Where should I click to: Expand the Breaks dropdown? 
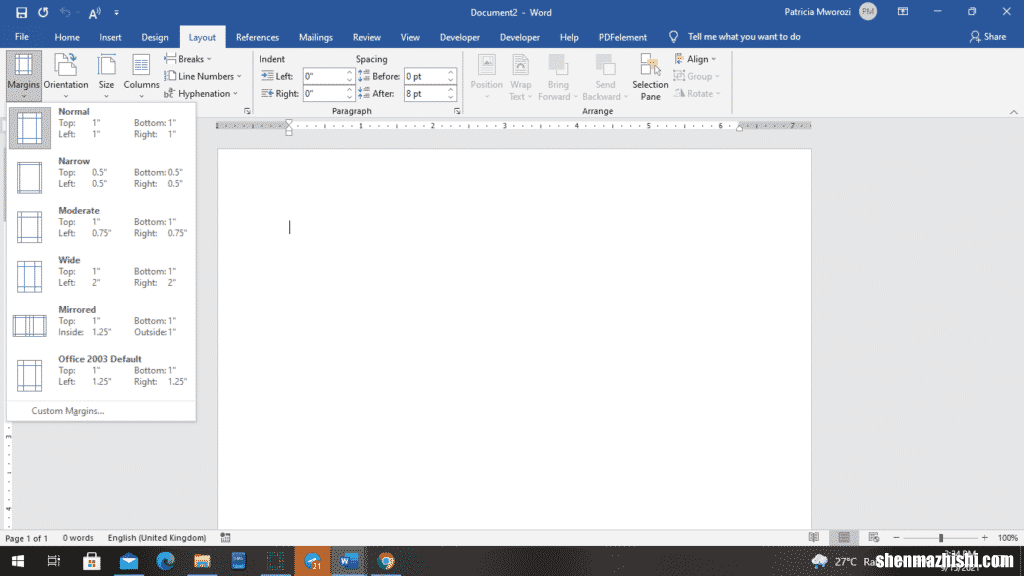[188, 59]
